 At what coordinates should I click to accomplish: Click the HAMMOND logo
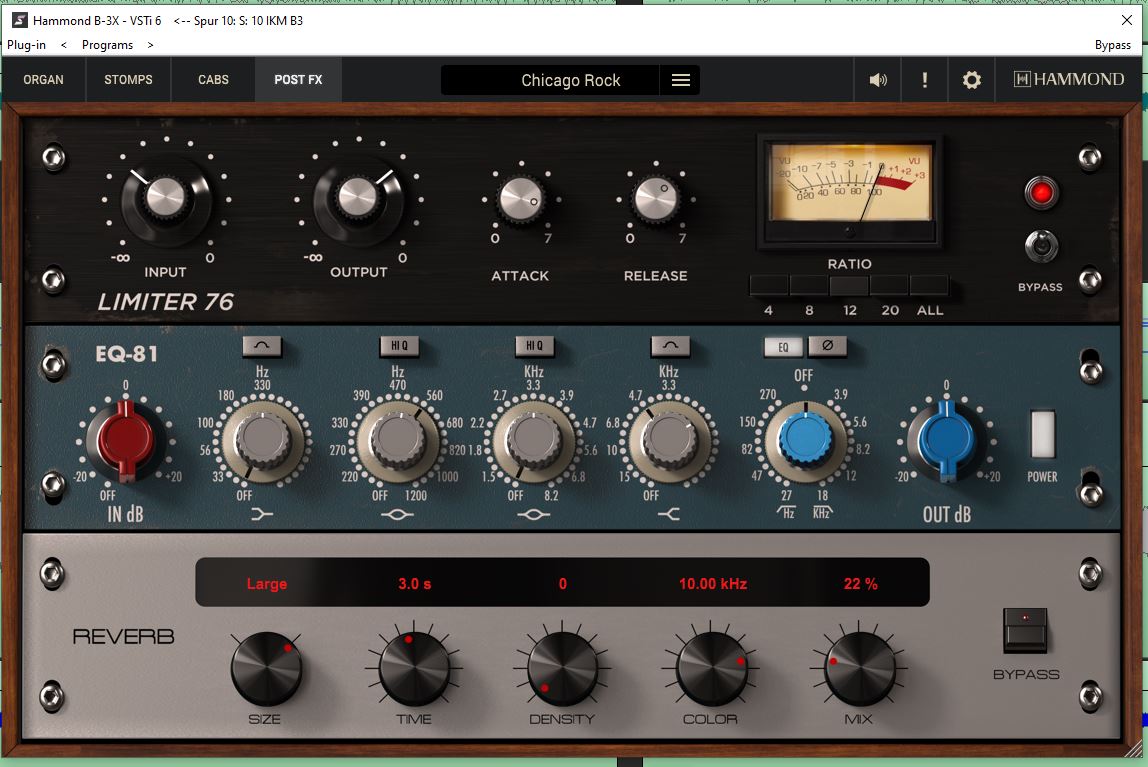point(1069,79)
